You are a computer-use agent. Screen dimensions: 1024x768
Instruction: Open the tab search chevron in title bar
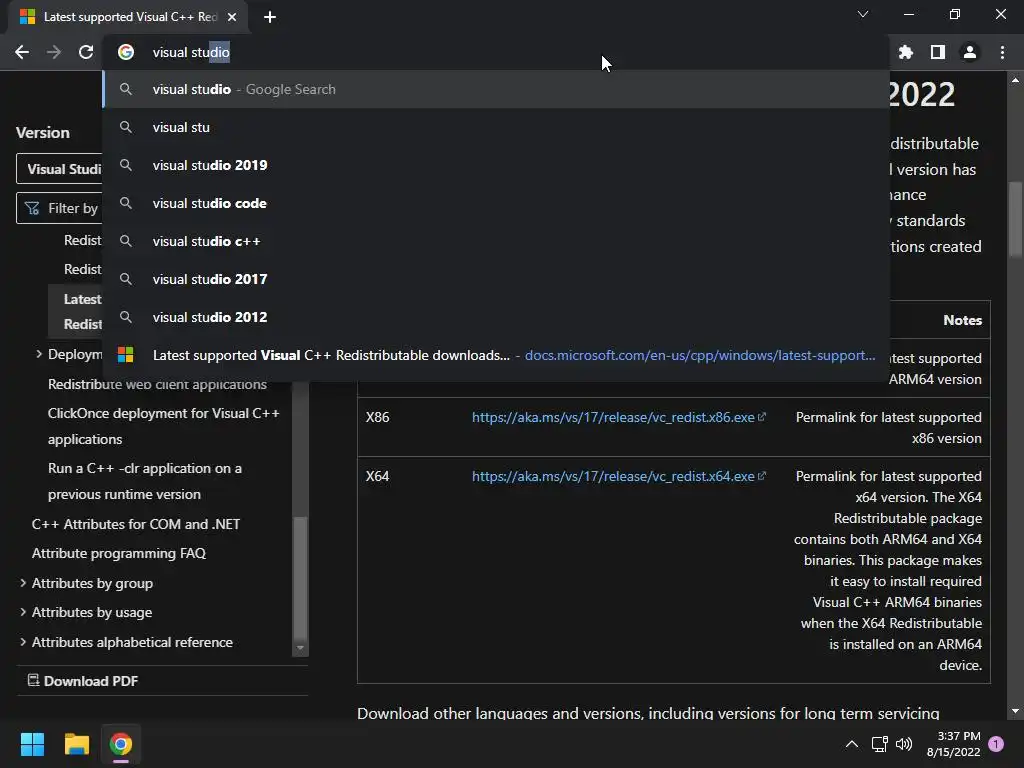[x=863, y=14]
